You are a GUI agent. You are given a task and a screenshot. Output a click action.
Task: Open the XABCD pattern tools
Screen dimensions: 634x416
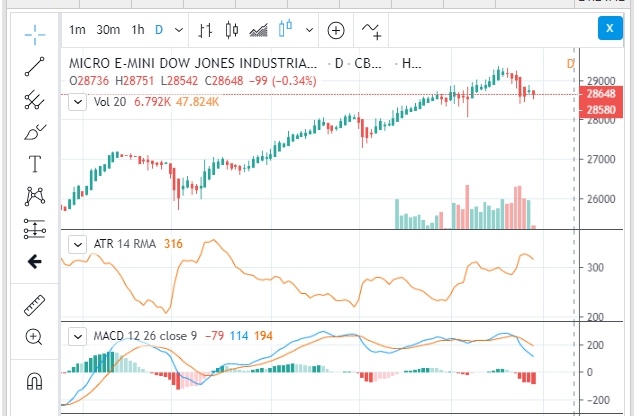(x=35, y=196)
